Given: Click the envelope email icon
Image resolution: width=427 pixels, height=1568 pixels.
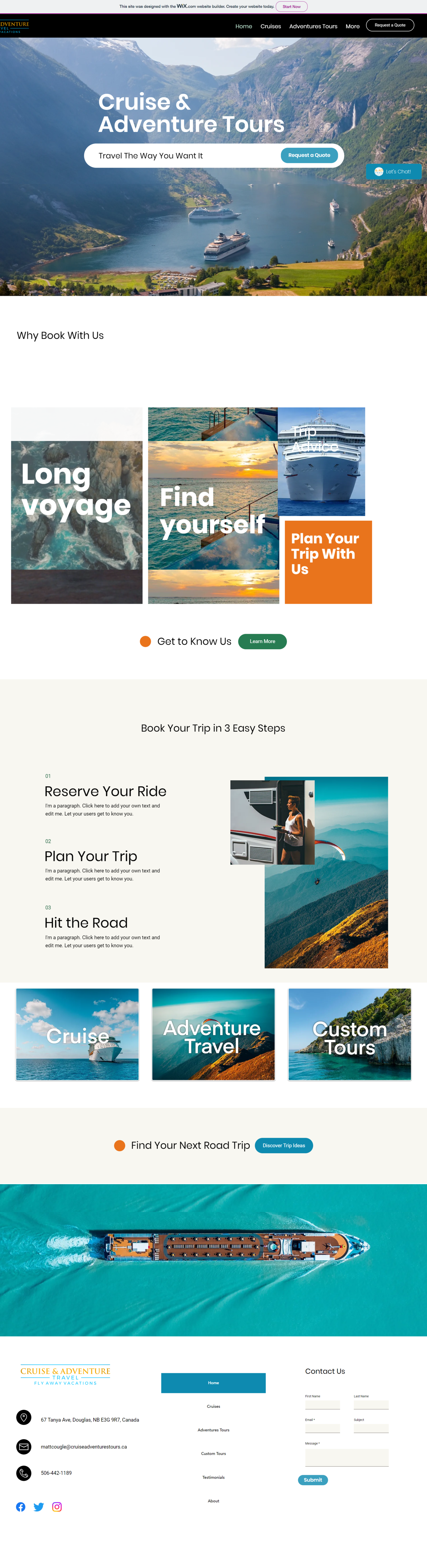Looking at the screenshot, I should [24, 1446].
